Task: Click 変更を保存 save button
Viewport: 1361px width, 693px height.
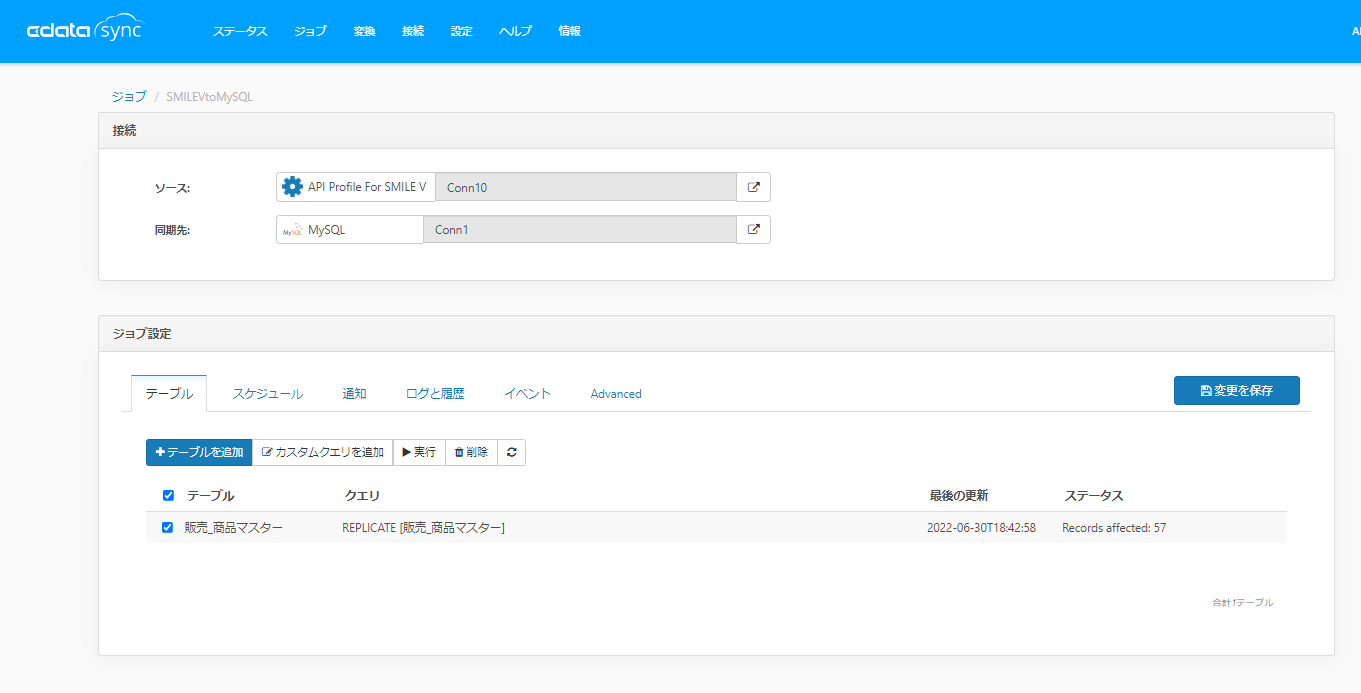Action: 1236,391
